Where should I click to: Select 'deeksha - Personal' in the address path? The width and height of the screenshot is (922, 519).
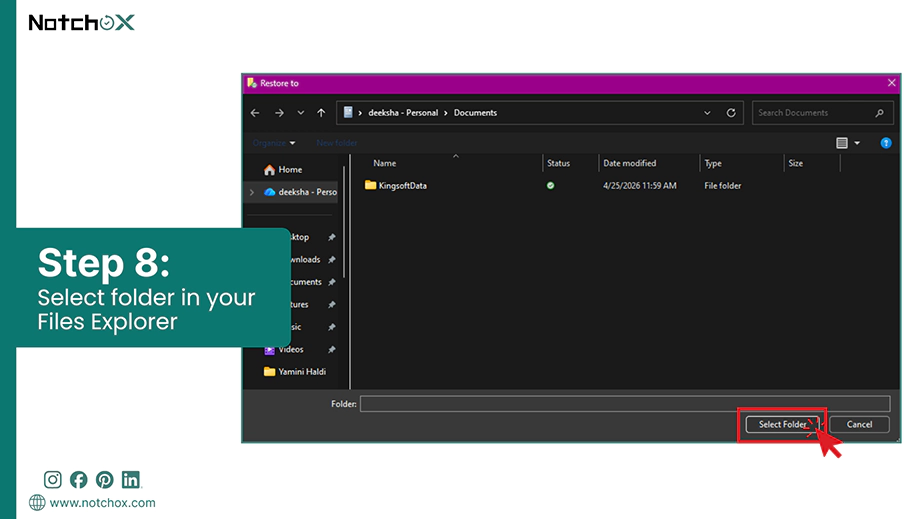403,113
